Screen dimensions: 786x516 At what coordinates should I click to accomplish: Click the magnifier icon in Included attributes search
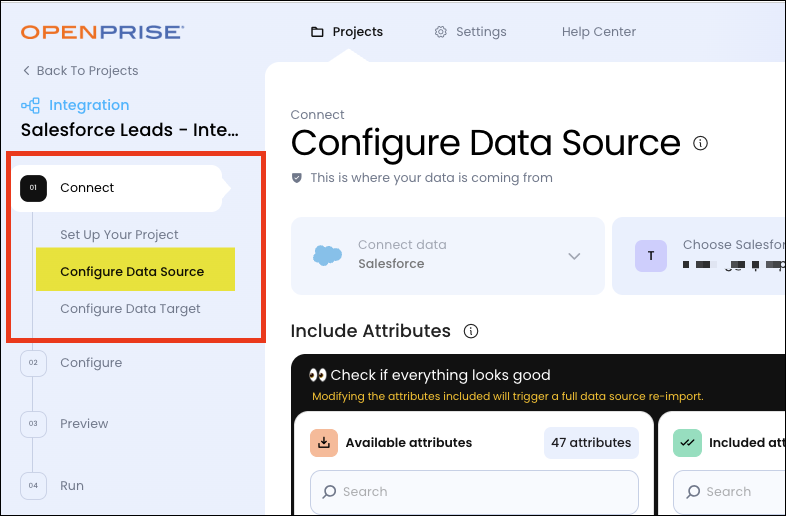pyautogui.click(x=693, y=492)
